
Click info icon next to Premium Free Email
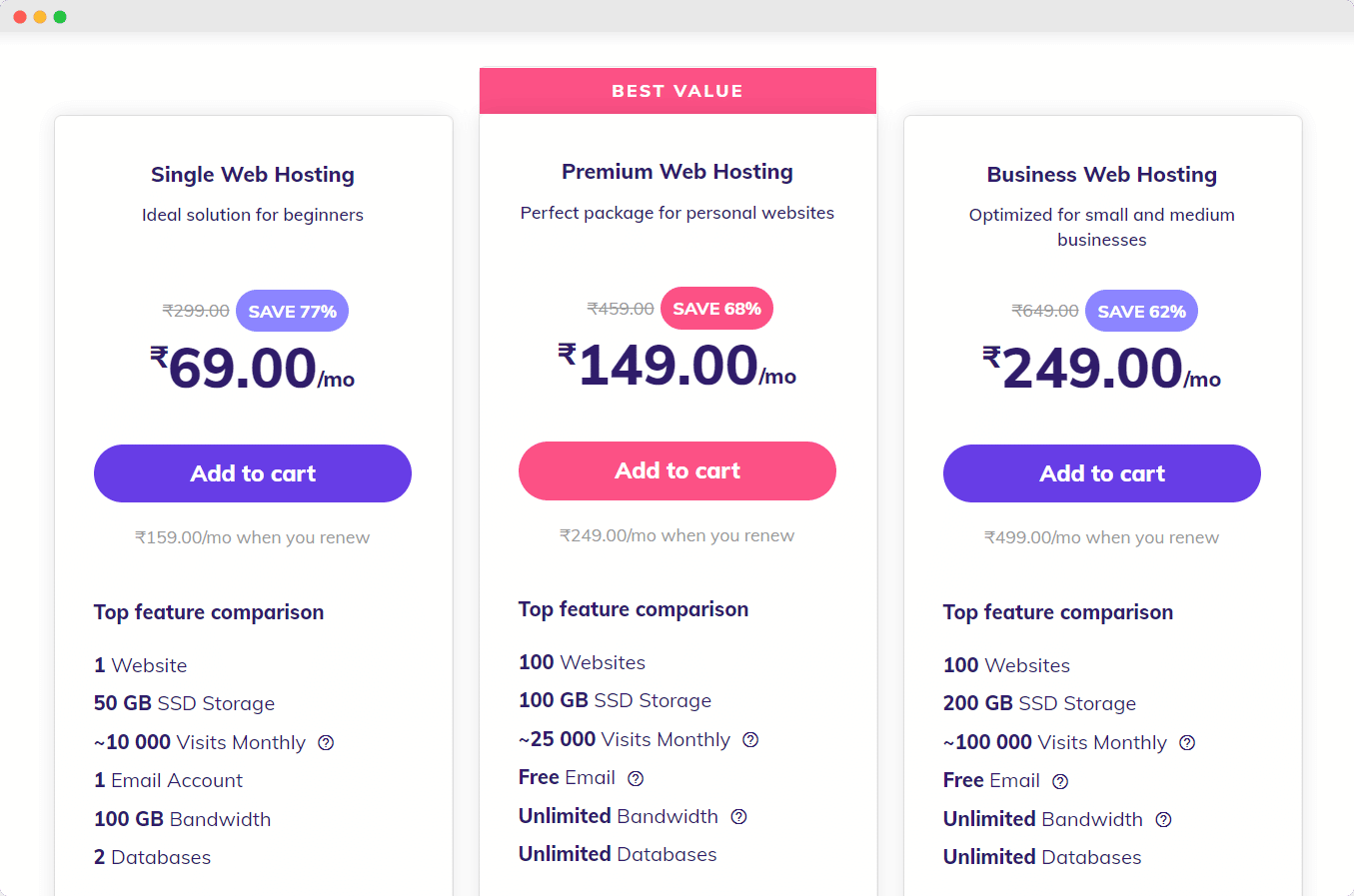tap(636, 779)
